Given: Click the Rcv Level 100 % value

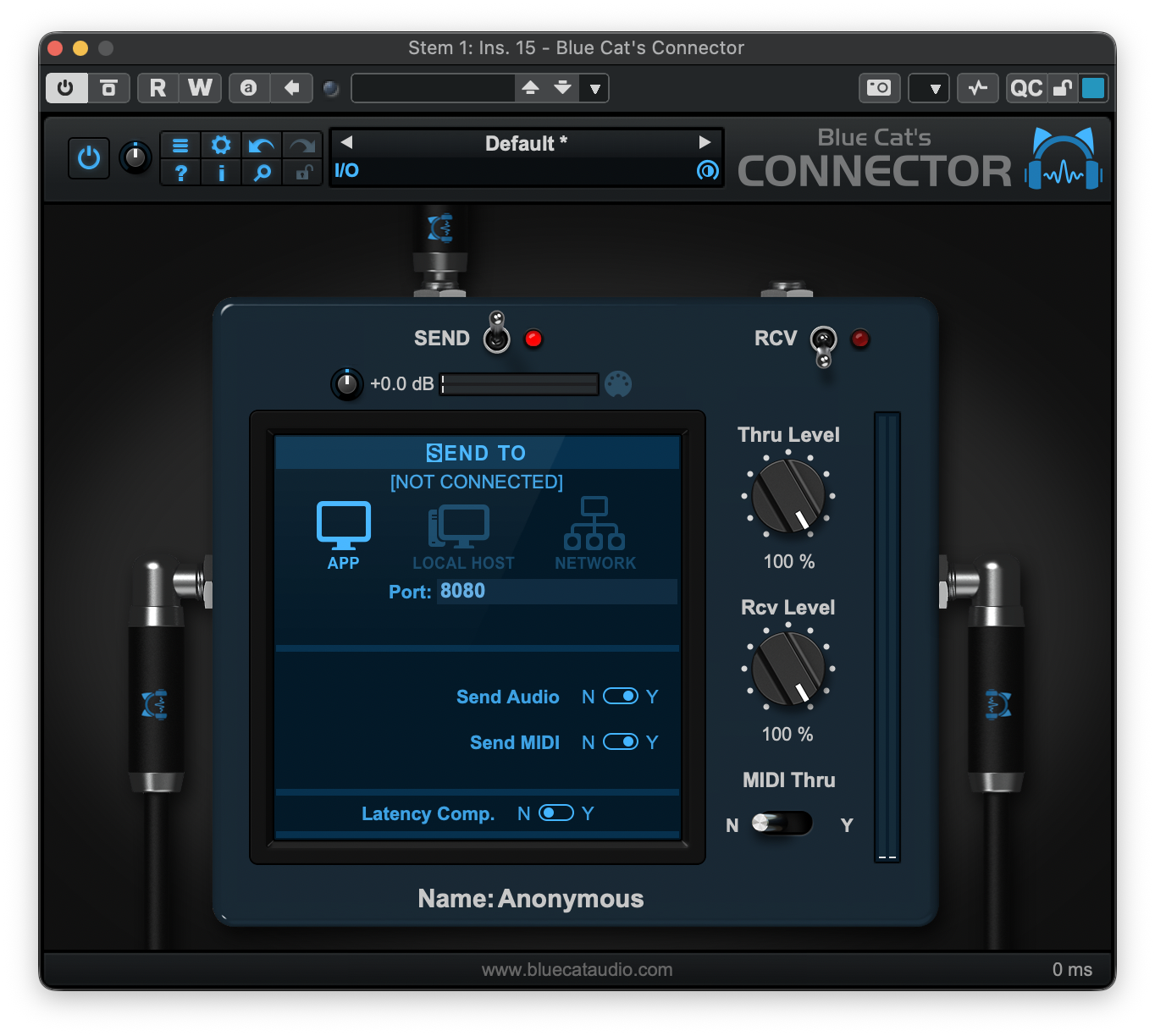Looking at the screenshot, I should 788,735.
